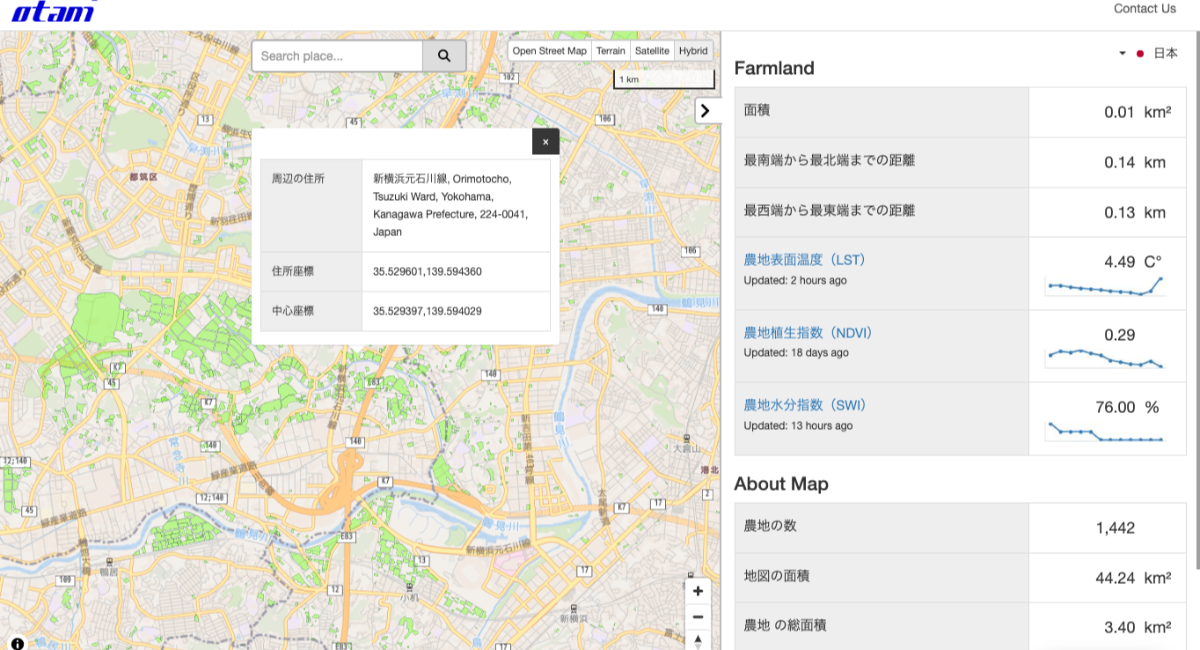Select the Satellite map layer

point(651,51)
